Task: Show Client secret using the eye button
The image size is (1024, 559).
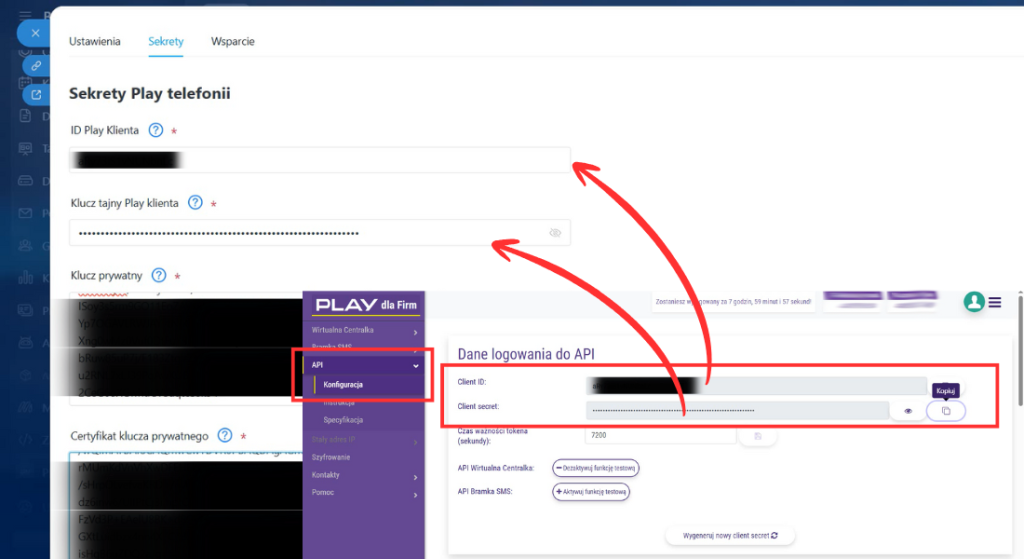Action: click(908, 411)
